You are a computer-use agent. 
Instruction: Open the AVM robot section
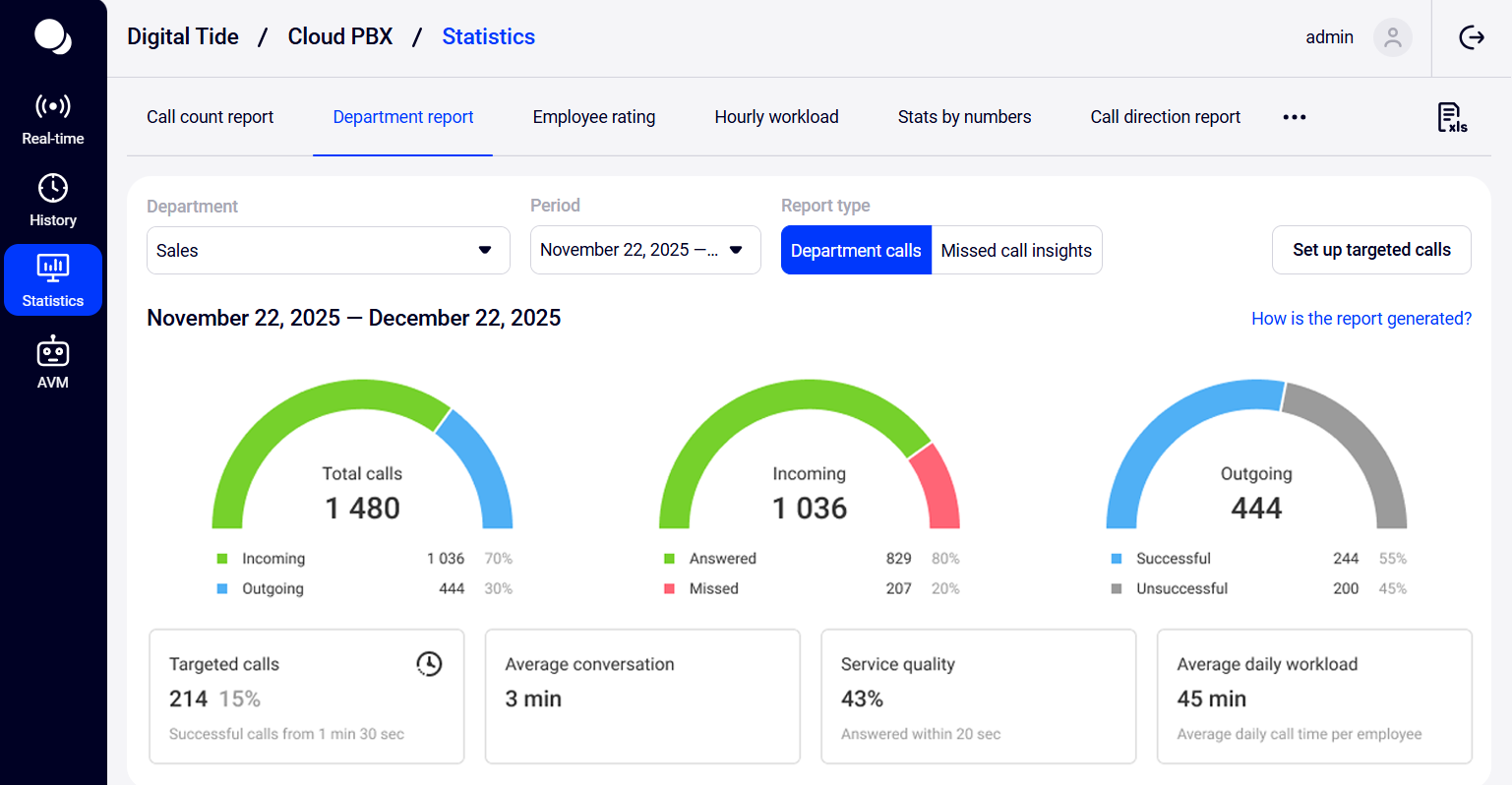point(53,362)
